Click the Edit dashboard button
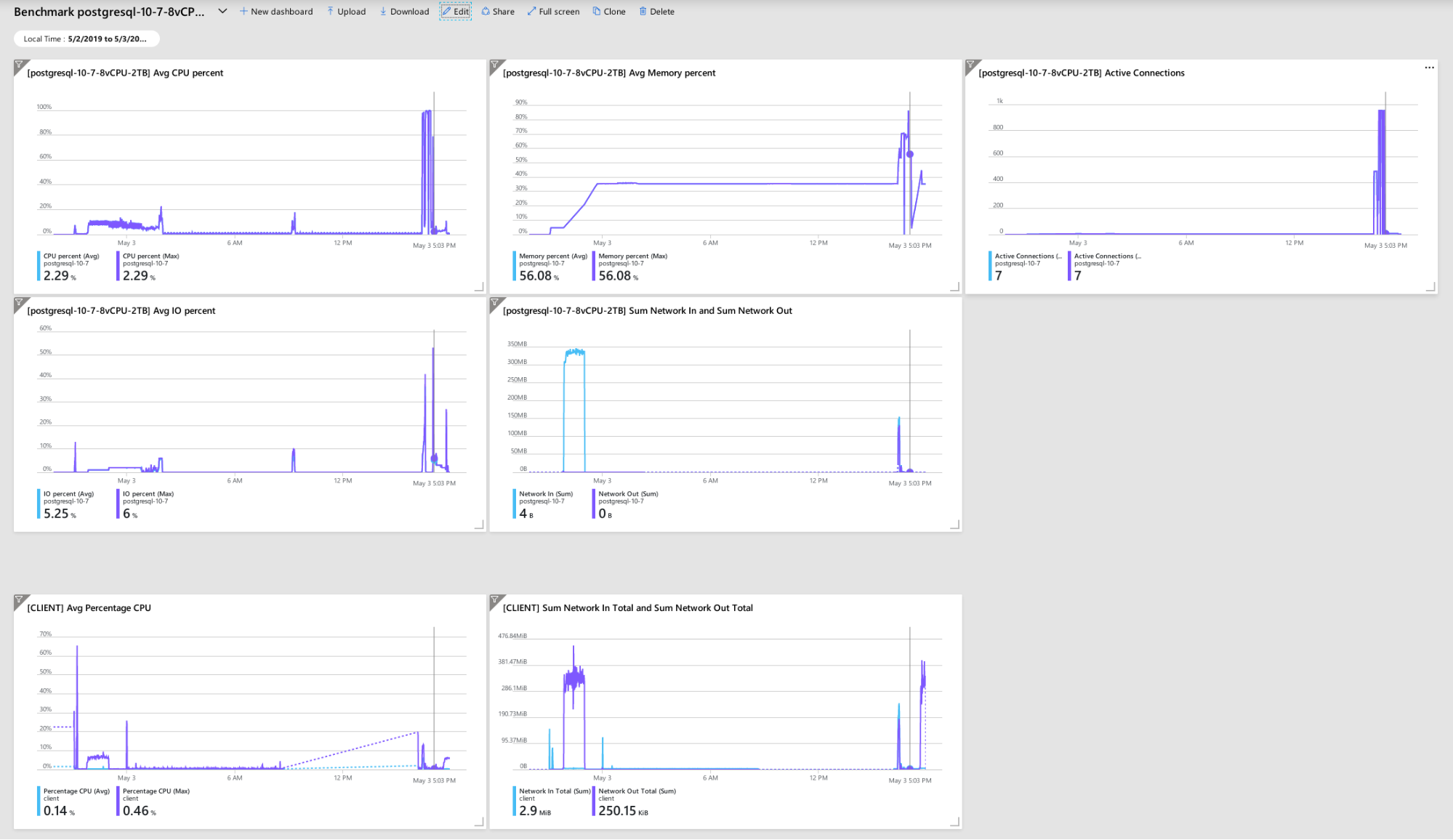Screen dimensions: 1453x840 pos(456,12)
